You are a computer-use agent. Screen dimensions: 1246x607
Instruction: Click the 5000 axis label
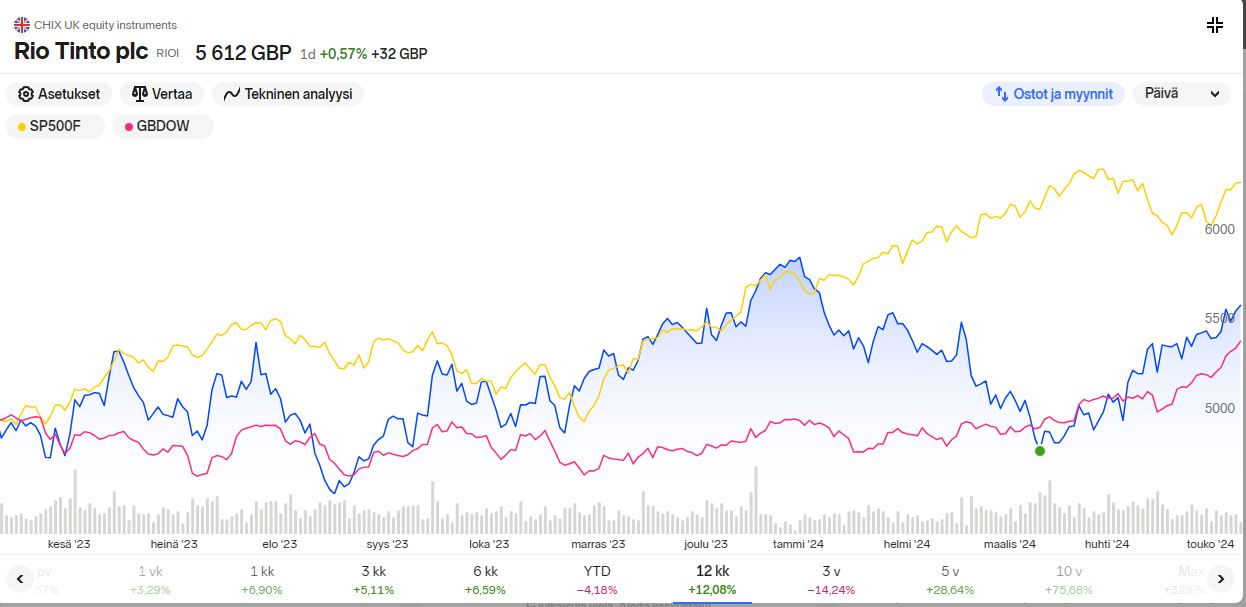(1219, 408)
